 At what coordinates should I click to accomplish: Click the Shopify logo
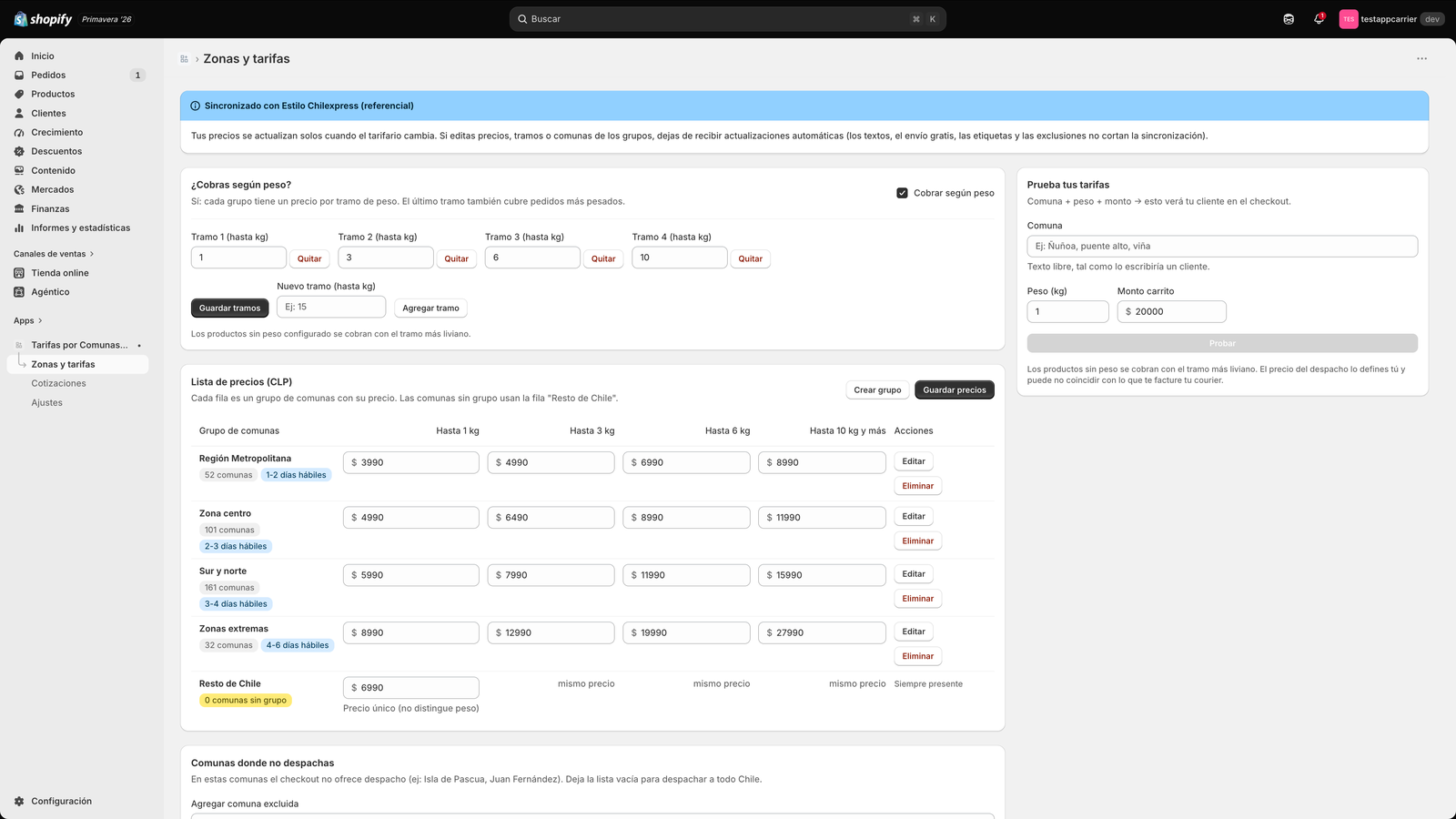[x=43, y=19]
